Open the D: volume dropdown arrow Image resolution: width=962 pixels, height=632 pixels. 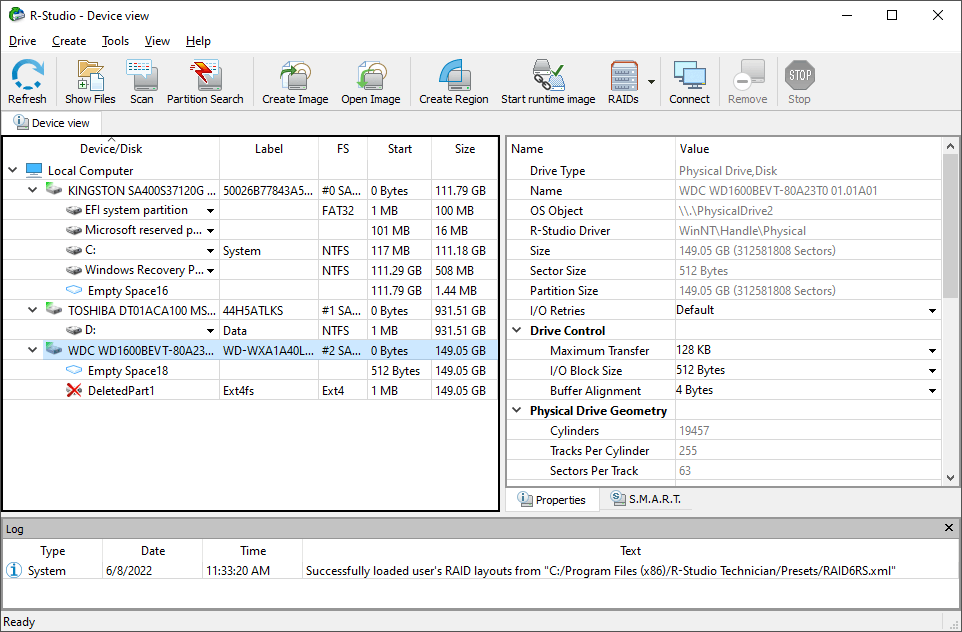point(210,331)
